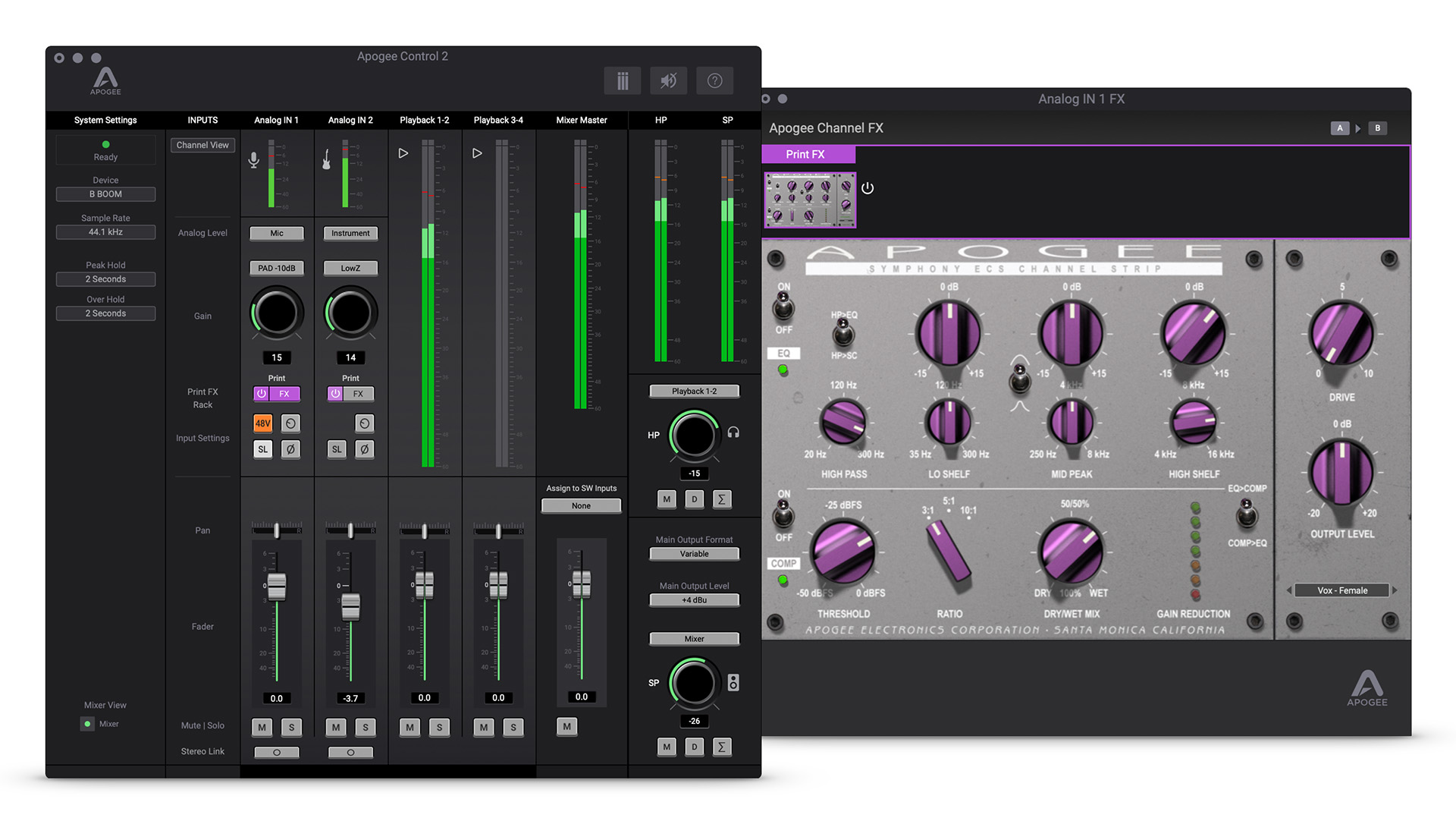
Task: Click the Channel View button icon
Action: 200,145
